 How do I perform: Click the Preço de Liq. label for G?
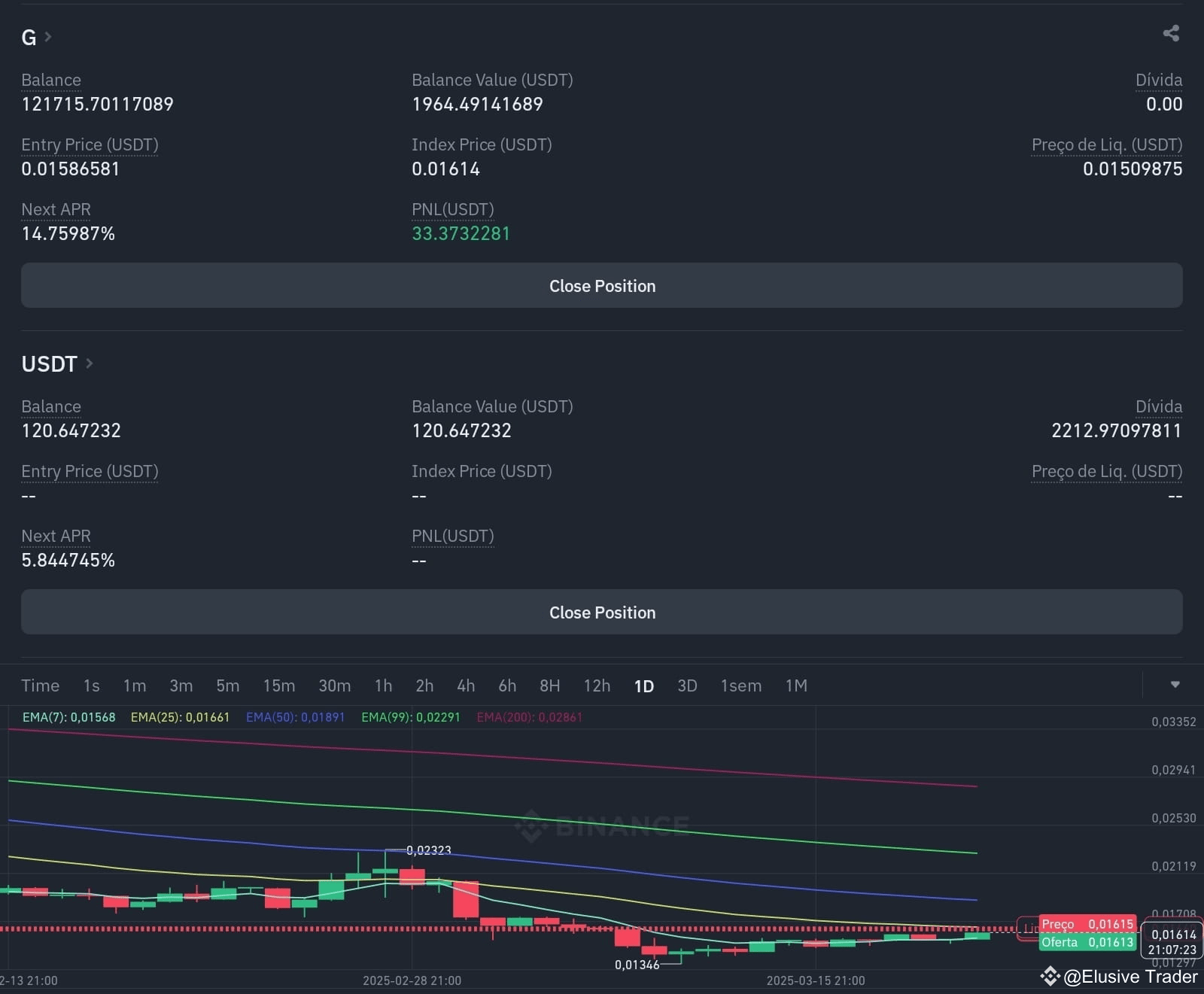(1107, 144)
